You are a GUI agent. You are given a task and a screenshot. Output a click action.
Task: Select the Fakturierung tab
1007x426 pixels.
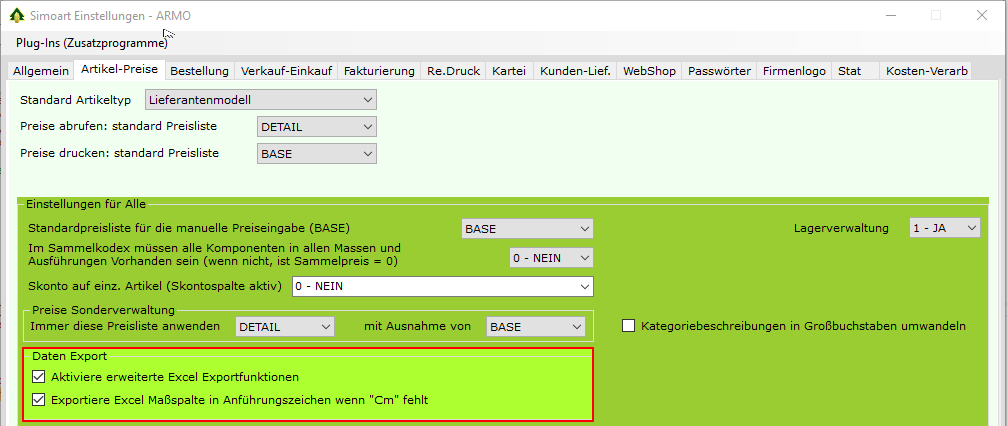click(379, 71)
